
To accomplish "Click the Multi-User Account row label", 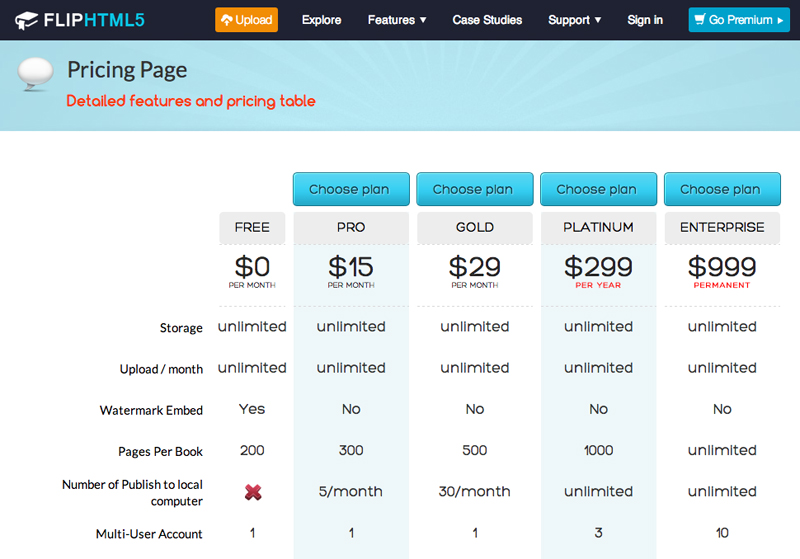I will click(x=149, y=534).
